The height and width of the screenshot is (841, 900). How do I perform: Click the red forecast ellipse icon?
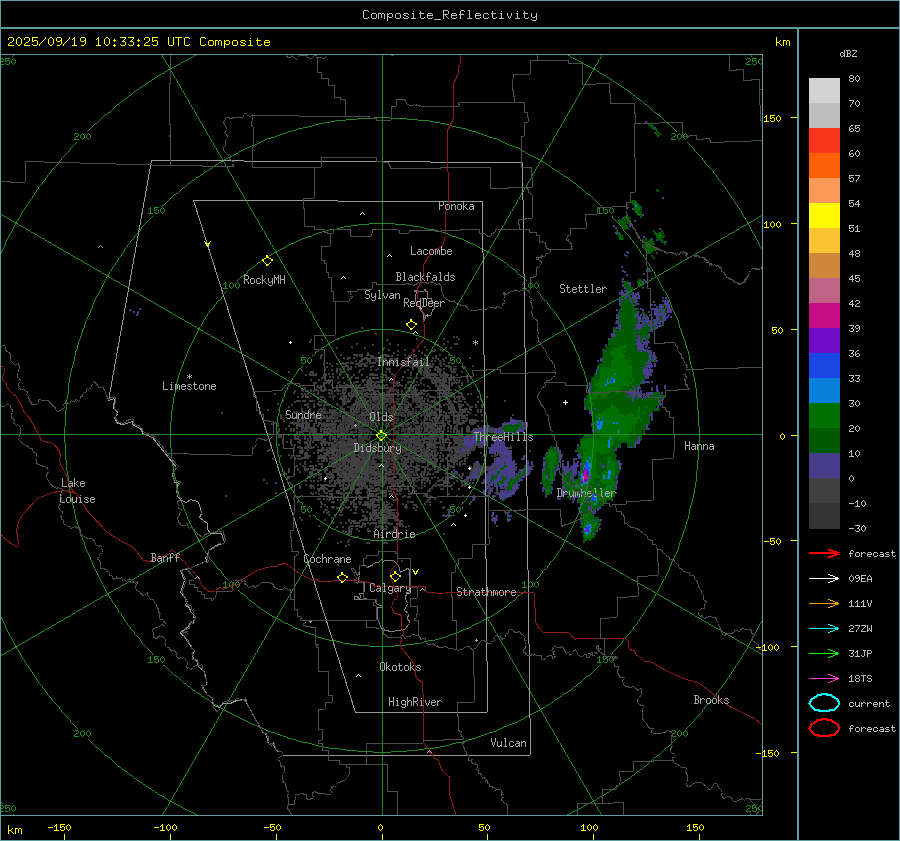(x=824, y=728)
